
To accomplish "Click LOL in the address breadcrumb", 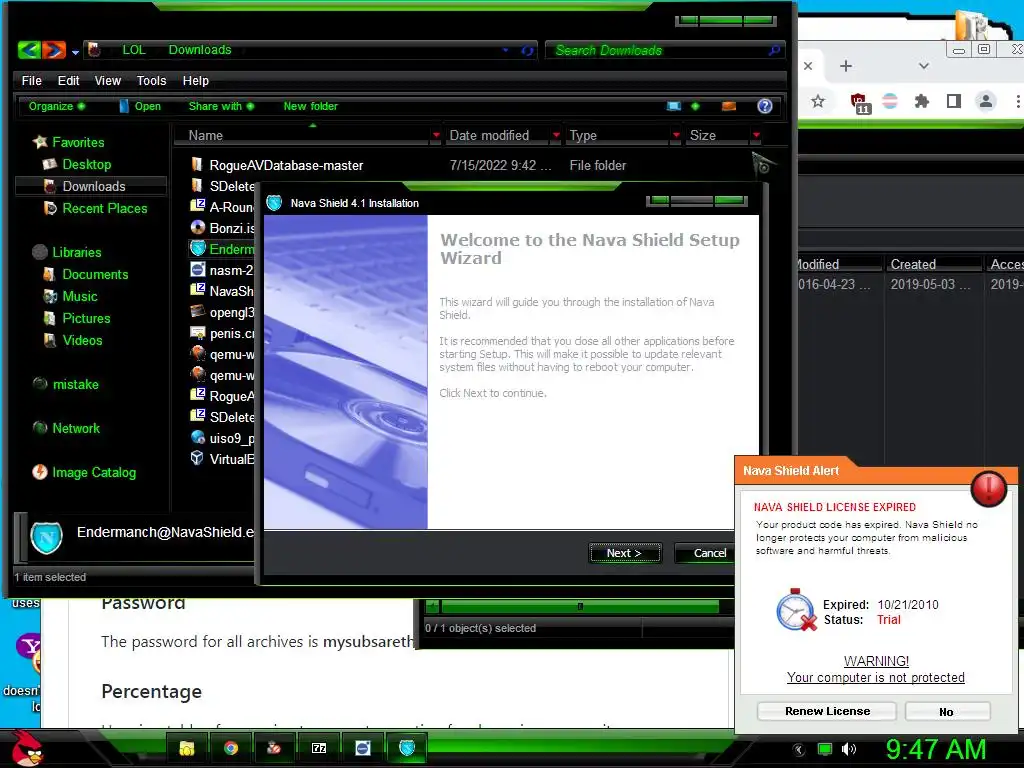I will pyautogui.click(x=134, y=50).
